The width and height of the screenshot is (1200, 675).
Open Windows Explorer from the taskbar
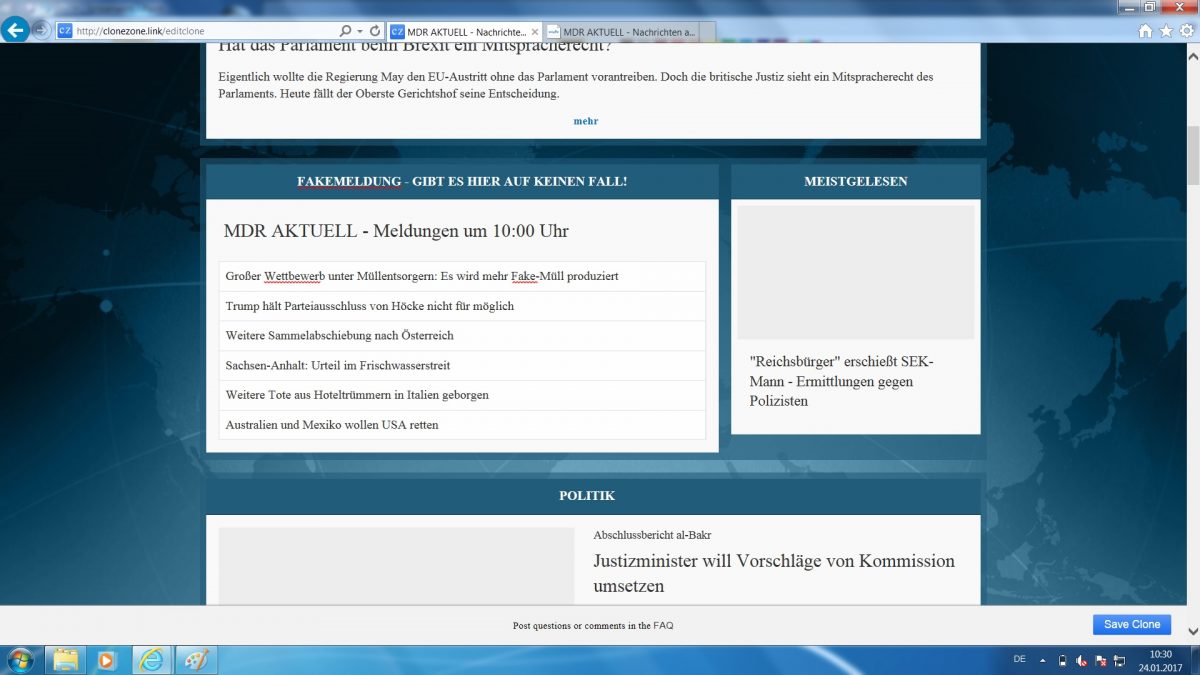[x=65, y=660]
